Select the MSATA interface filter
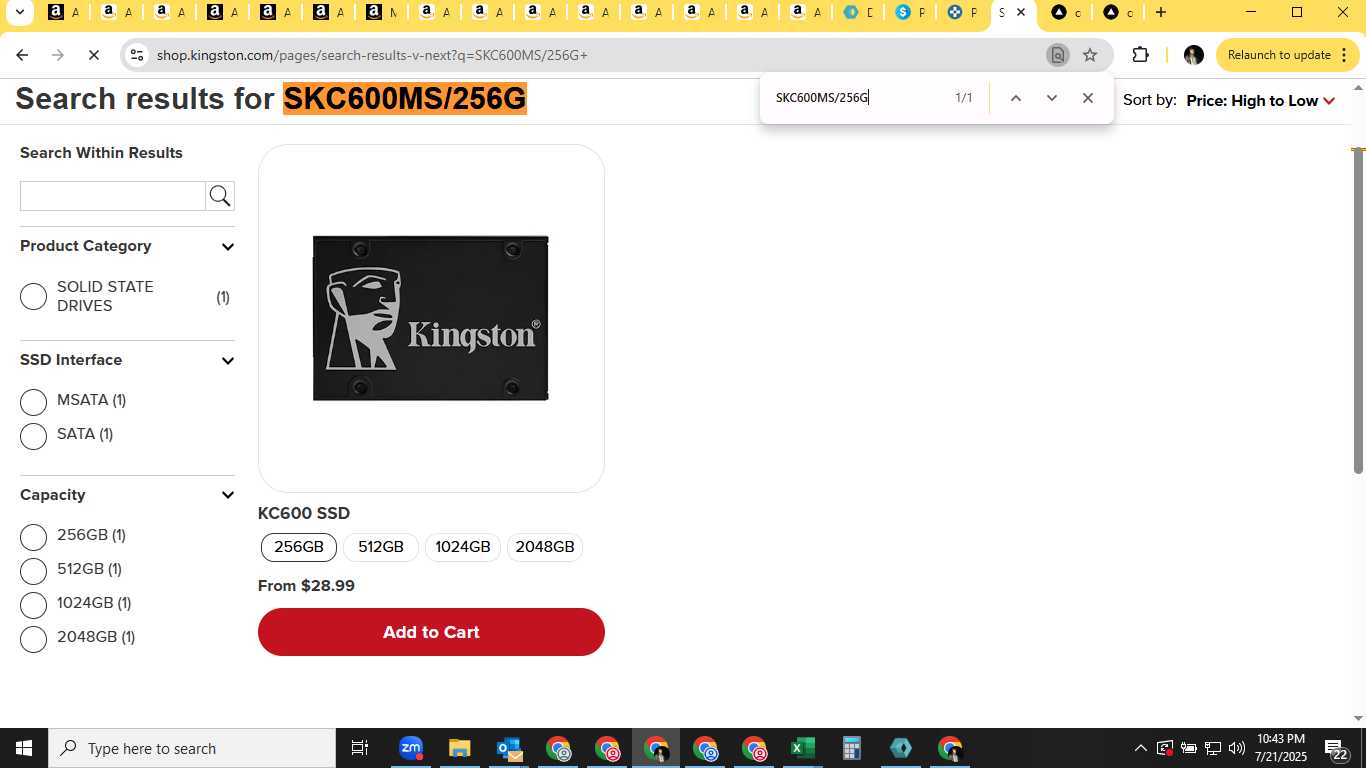The image size is (1366, 768). pyautogui.click(x=33, y=402)
